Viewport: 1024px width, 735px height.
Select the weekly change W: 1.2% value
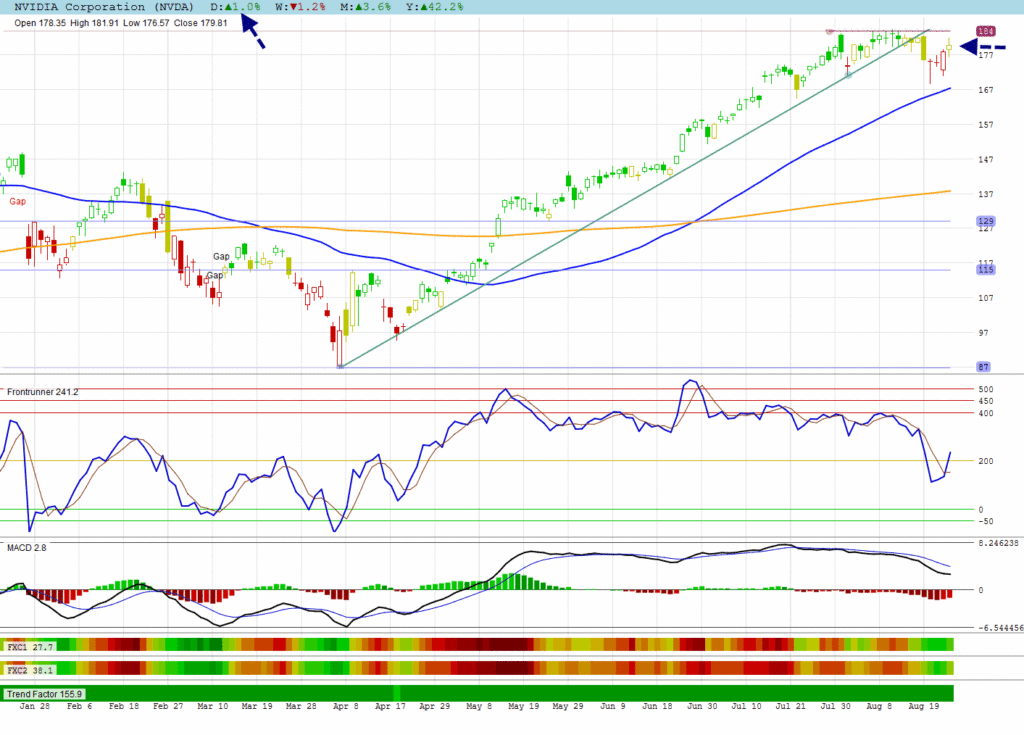pyautogui.click(x=300, y=7)
